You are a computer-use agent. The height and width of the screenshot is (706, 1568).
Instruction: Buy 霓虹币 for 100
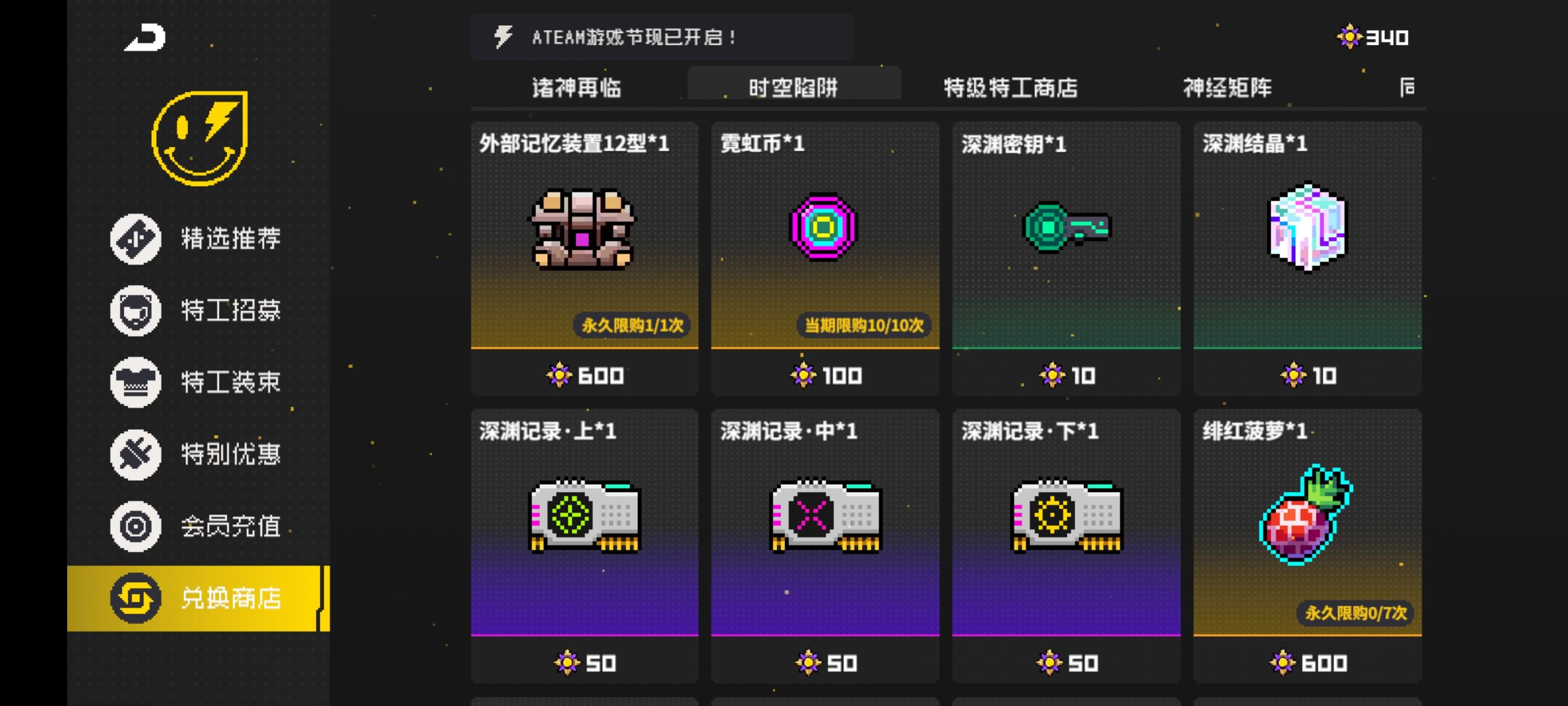pos(825,375)
